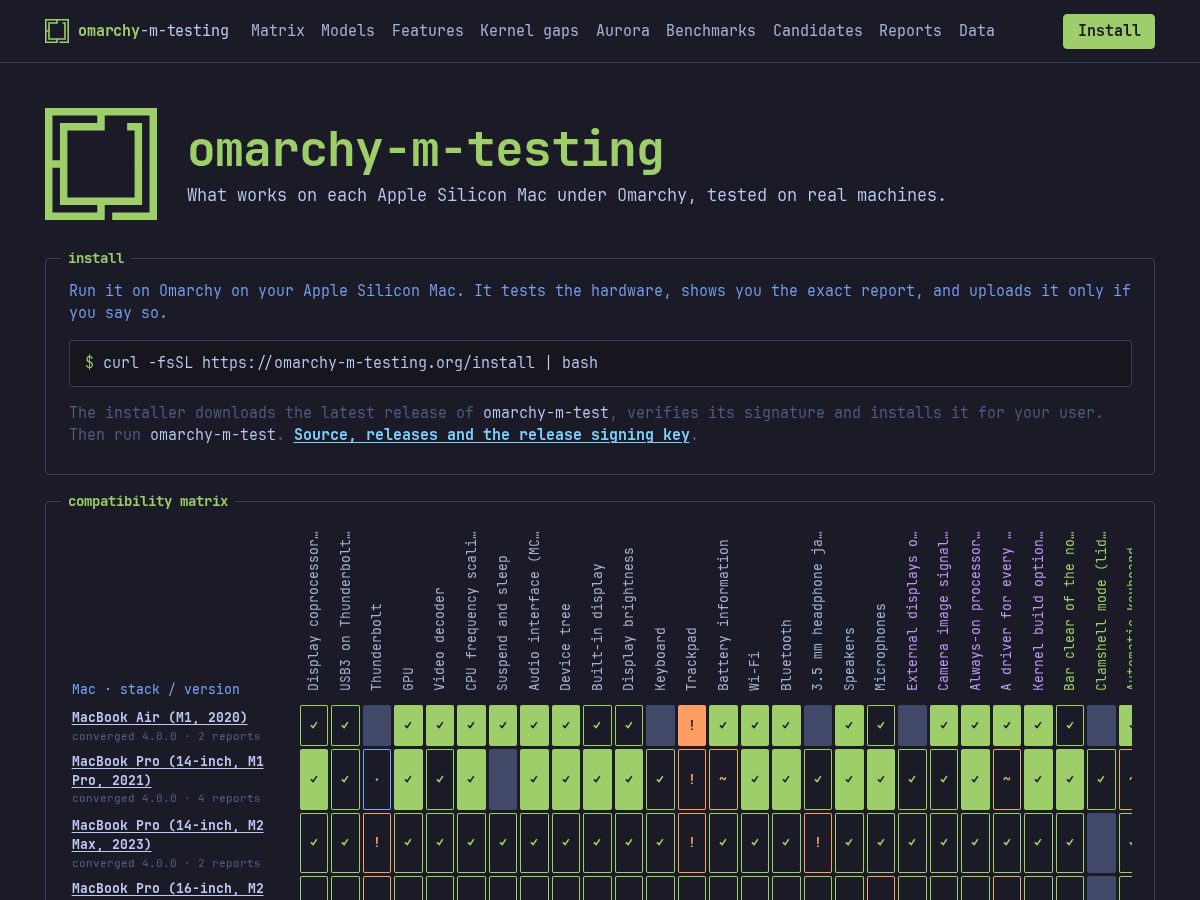Open Battery information check cell for MacBook Air M1
The height and width of the screenshot is (900, 1200).
point(723,725)
